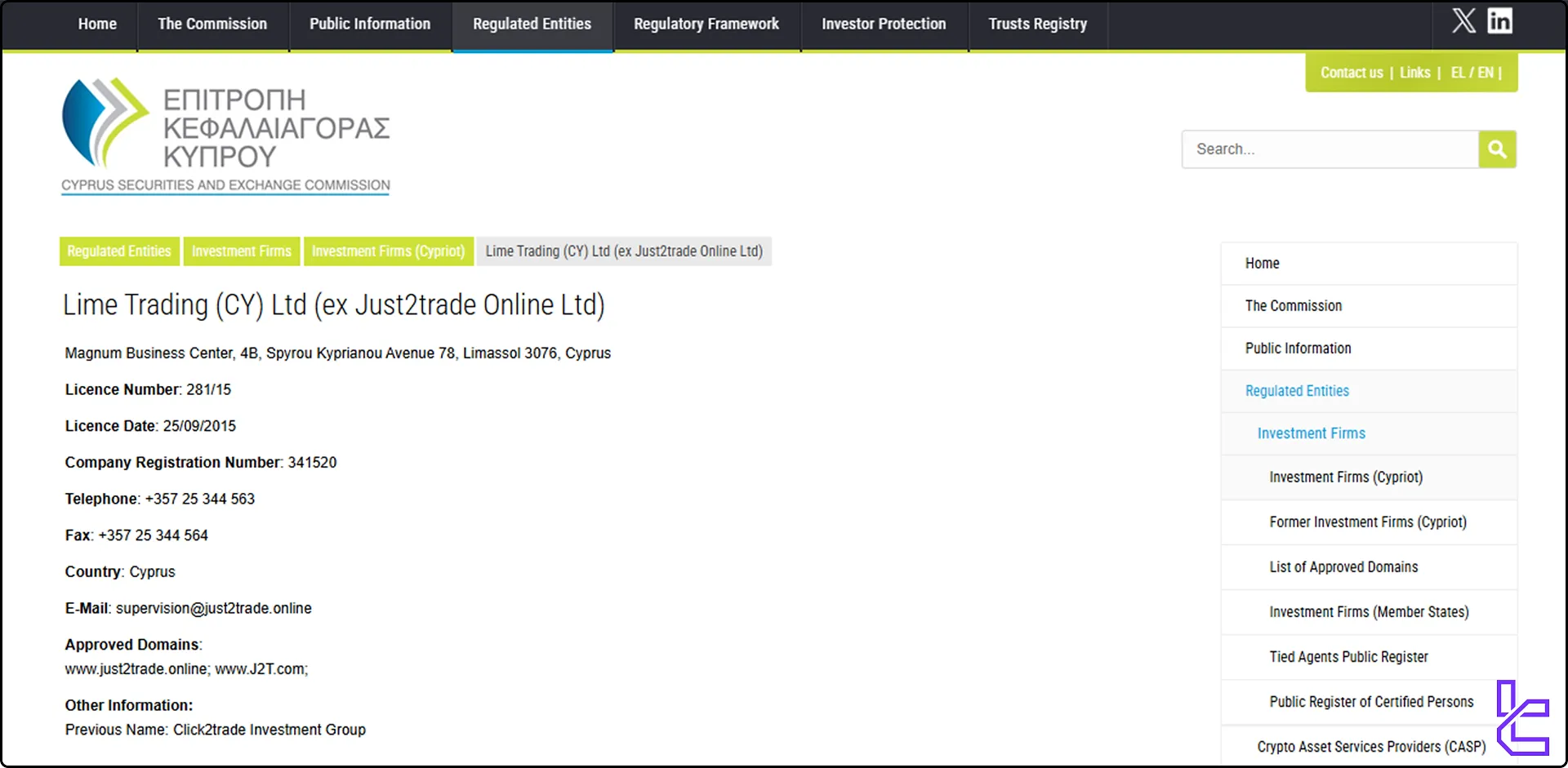The width and height of the screenshot is (1568, 768).
Task: Click the Contact us link
Action: [1352, 73]
